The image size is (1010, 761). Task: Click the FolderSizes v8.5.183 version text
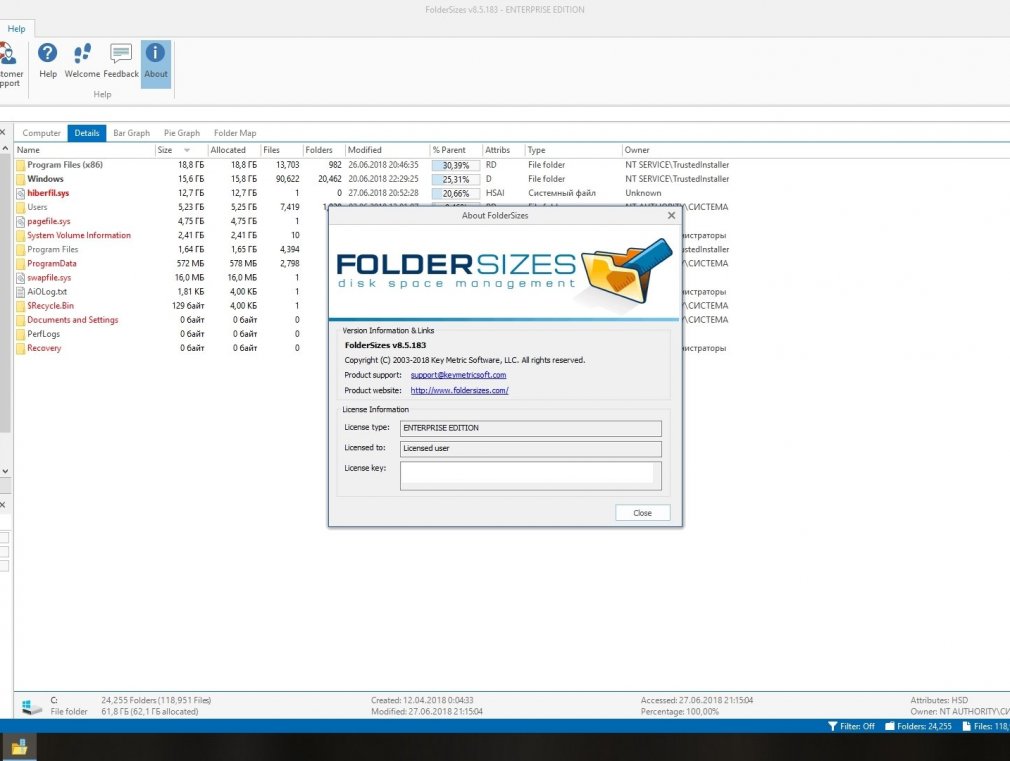click(385, 345)
